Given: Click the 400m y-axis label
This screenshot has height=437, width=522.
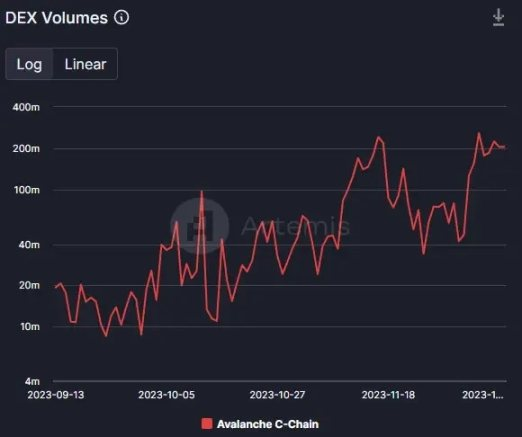Looking at the screenshot, I should (26, 107).
